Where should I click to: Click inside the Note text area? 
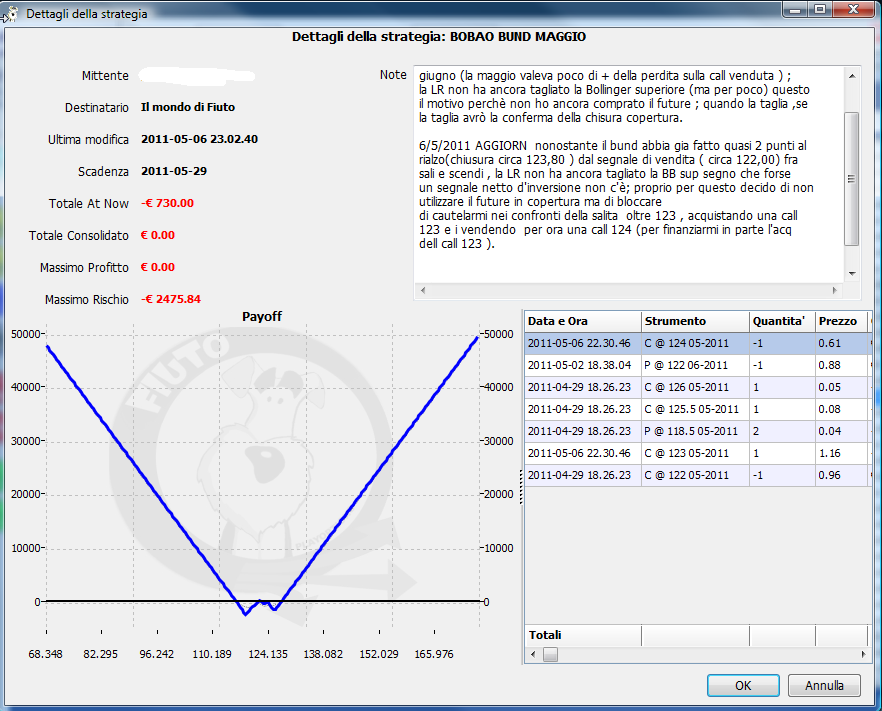click(x=629, y=174)
